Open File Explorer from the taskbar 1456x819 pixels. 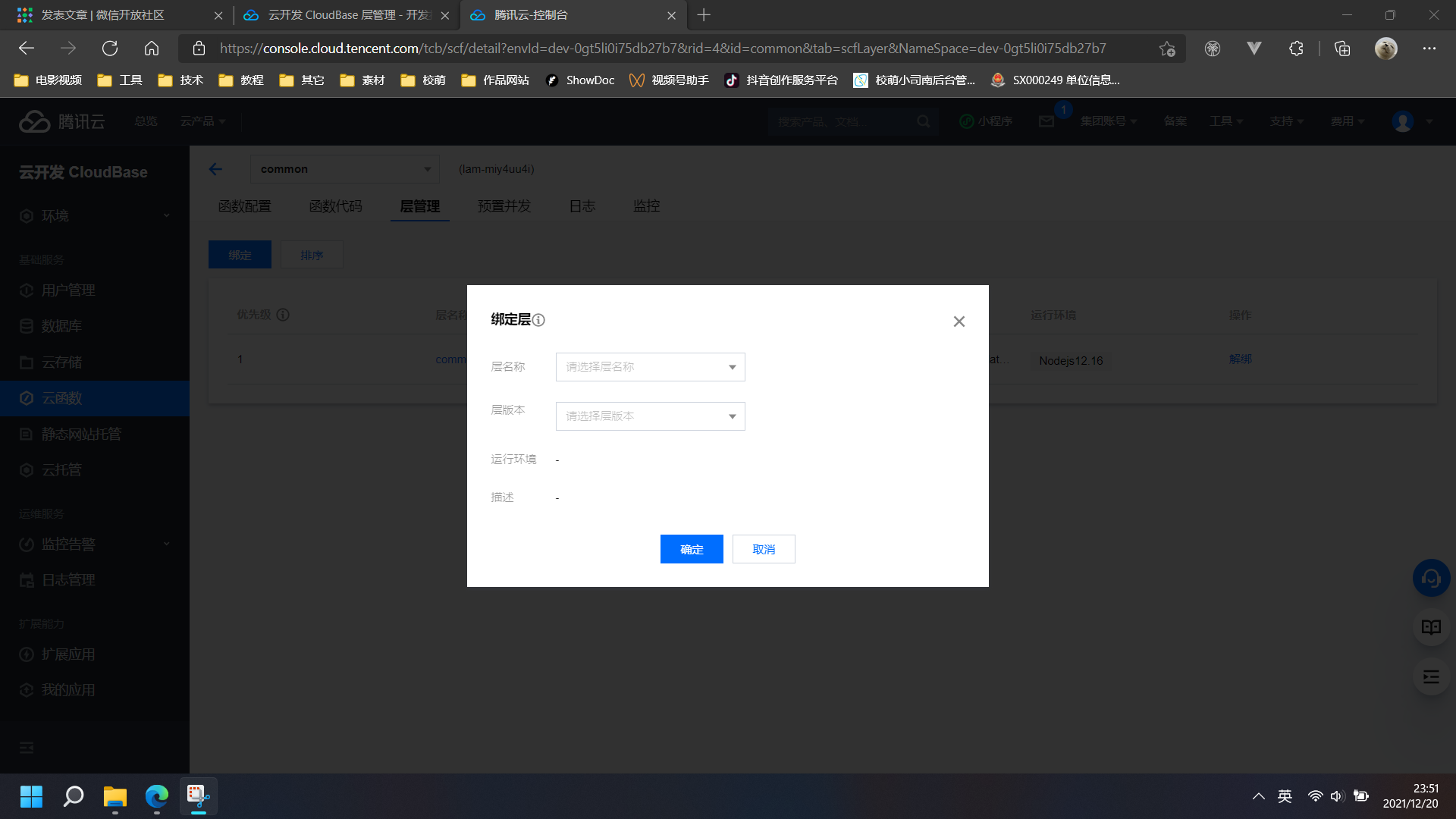(x=115, y=797)
